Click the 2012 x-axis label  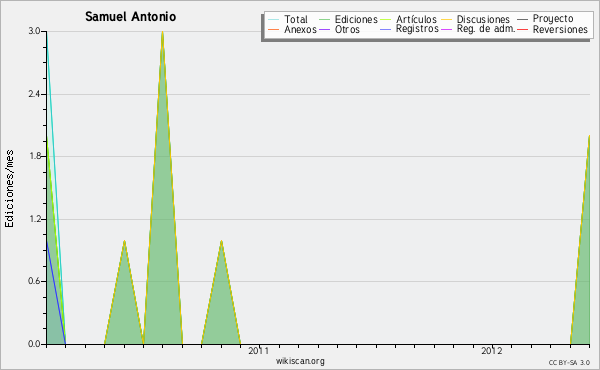(492, 350)
